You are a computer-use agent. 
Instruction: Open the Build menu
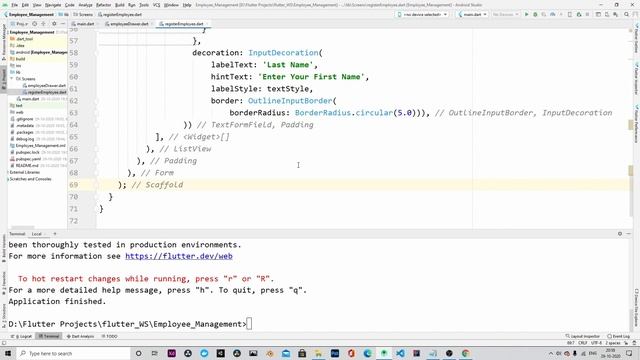point(120,5)
